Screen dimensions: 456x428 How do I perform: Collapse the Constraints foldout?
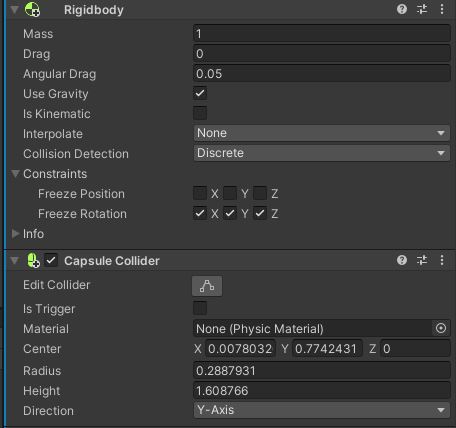[x=15, y=173]
